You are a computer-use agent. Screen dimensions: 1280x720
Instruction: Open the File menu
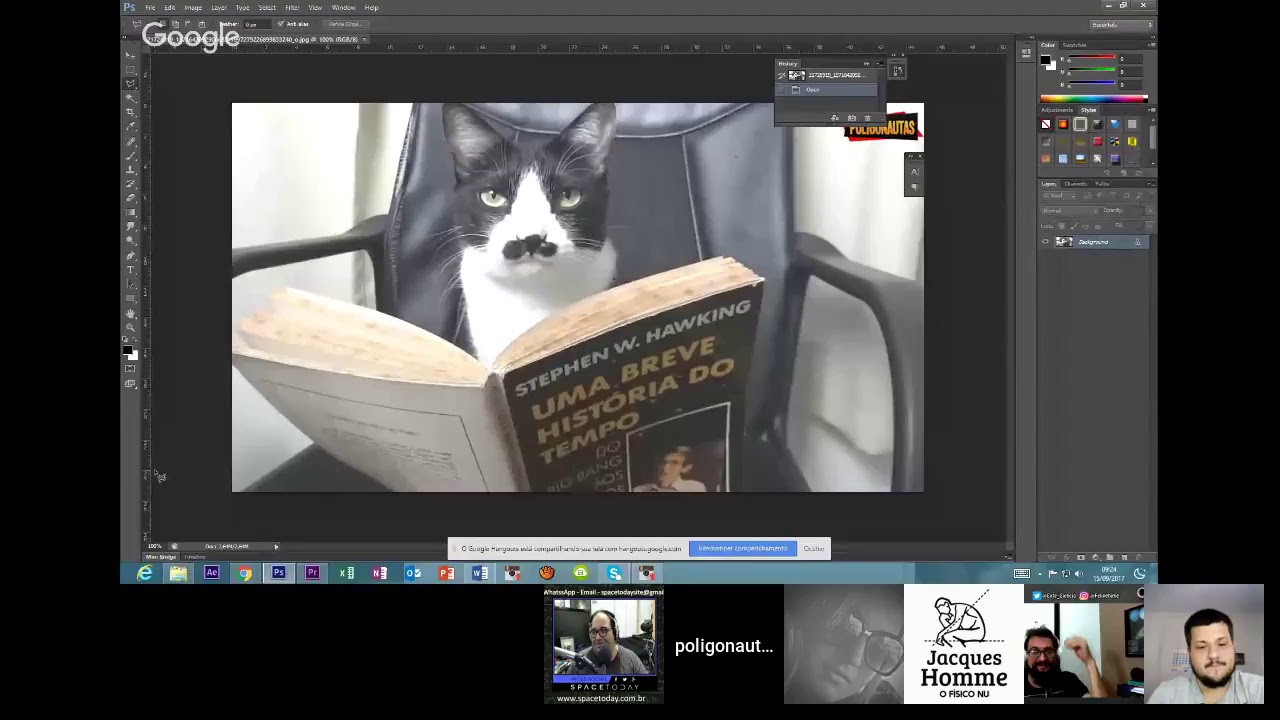coord(150,7)
